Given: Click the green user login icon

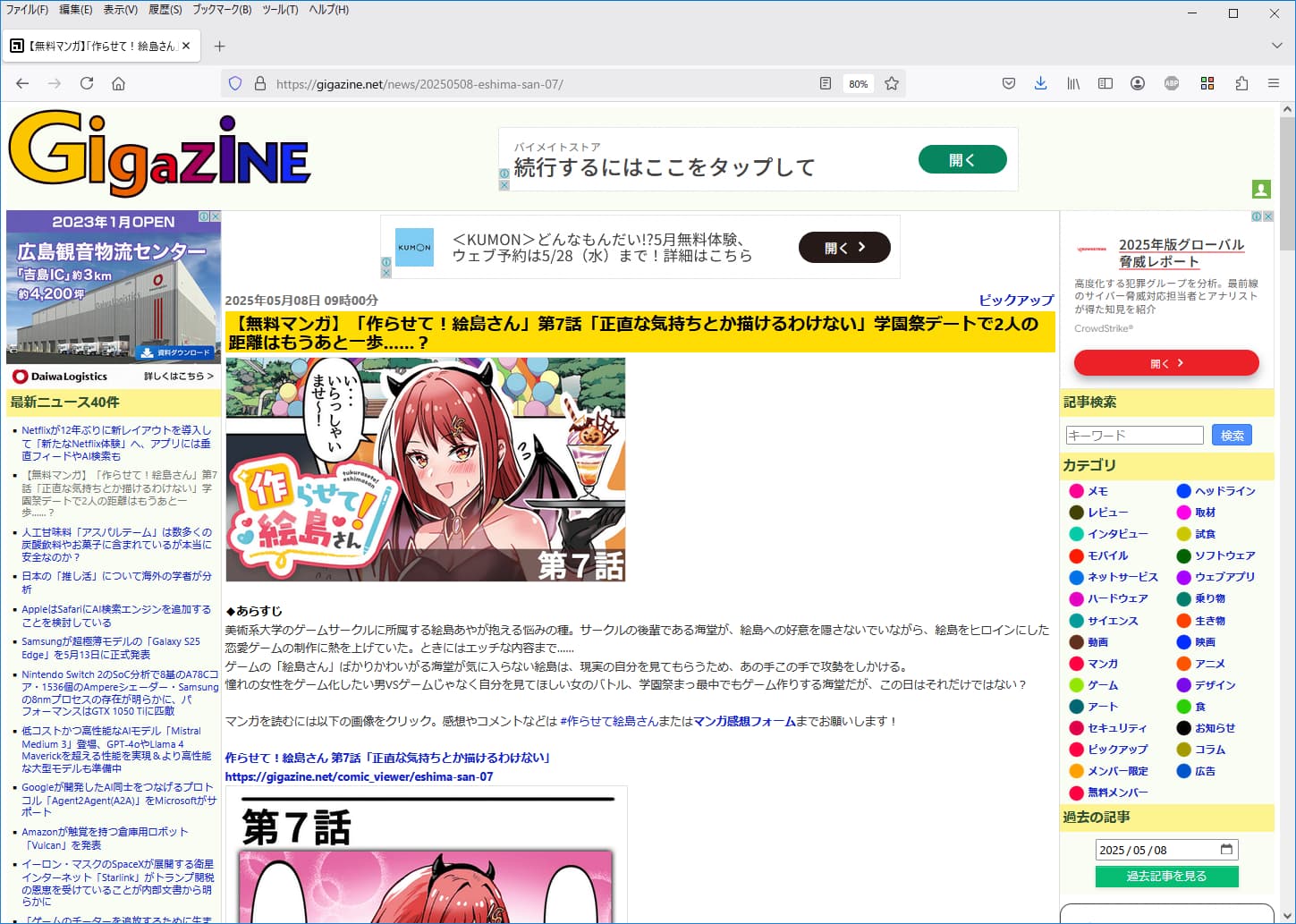Looking at the screenshot, I should [1261, 189].
